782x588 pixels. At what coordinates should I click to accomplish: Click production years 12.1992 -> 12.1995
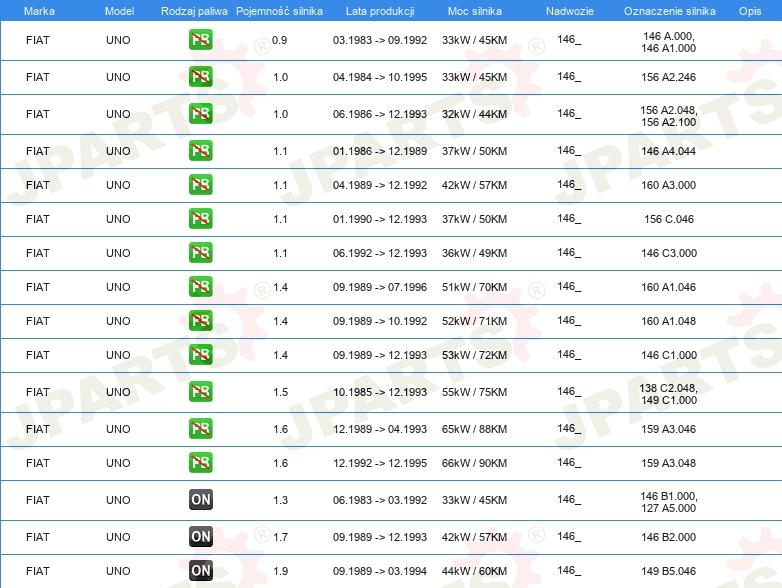pos(380,463)
